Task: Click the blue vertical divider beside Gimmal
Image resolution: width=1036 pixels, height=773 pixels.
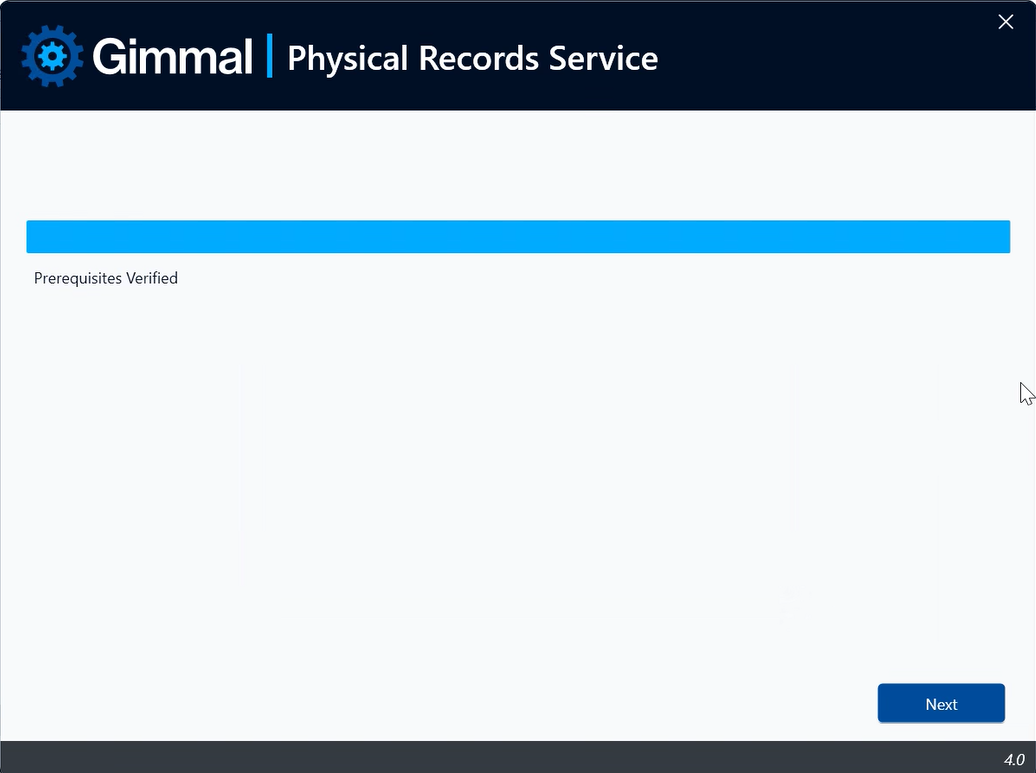Action: click(270, 55)
